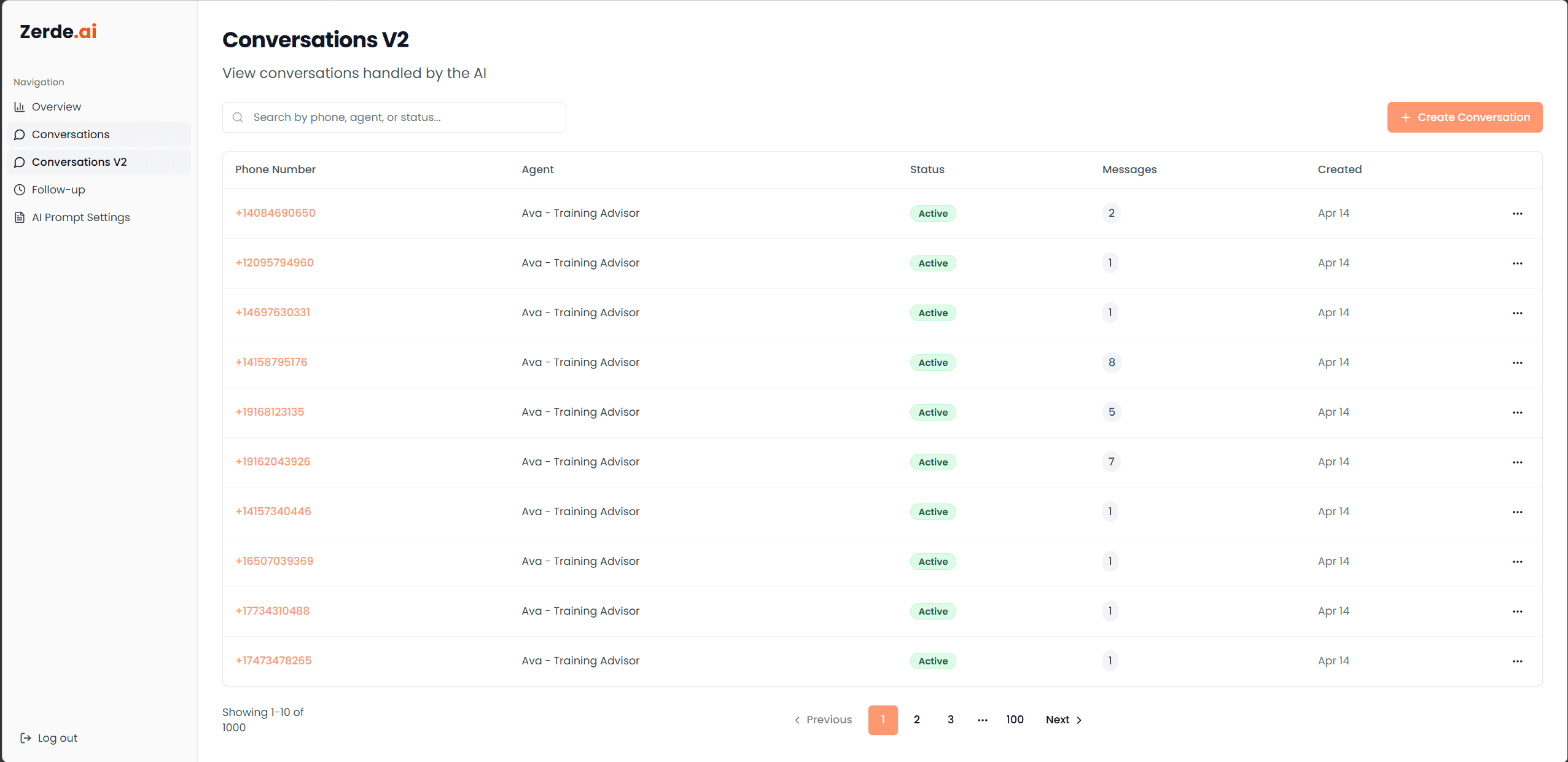The image size is (1568, 762).
Task: Click the Conversations chat bubble icon
Action: click(x=20, y=134)
